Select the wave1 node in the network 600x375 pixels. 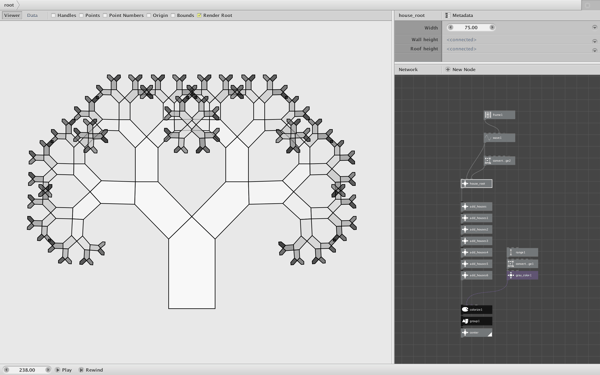499,138
